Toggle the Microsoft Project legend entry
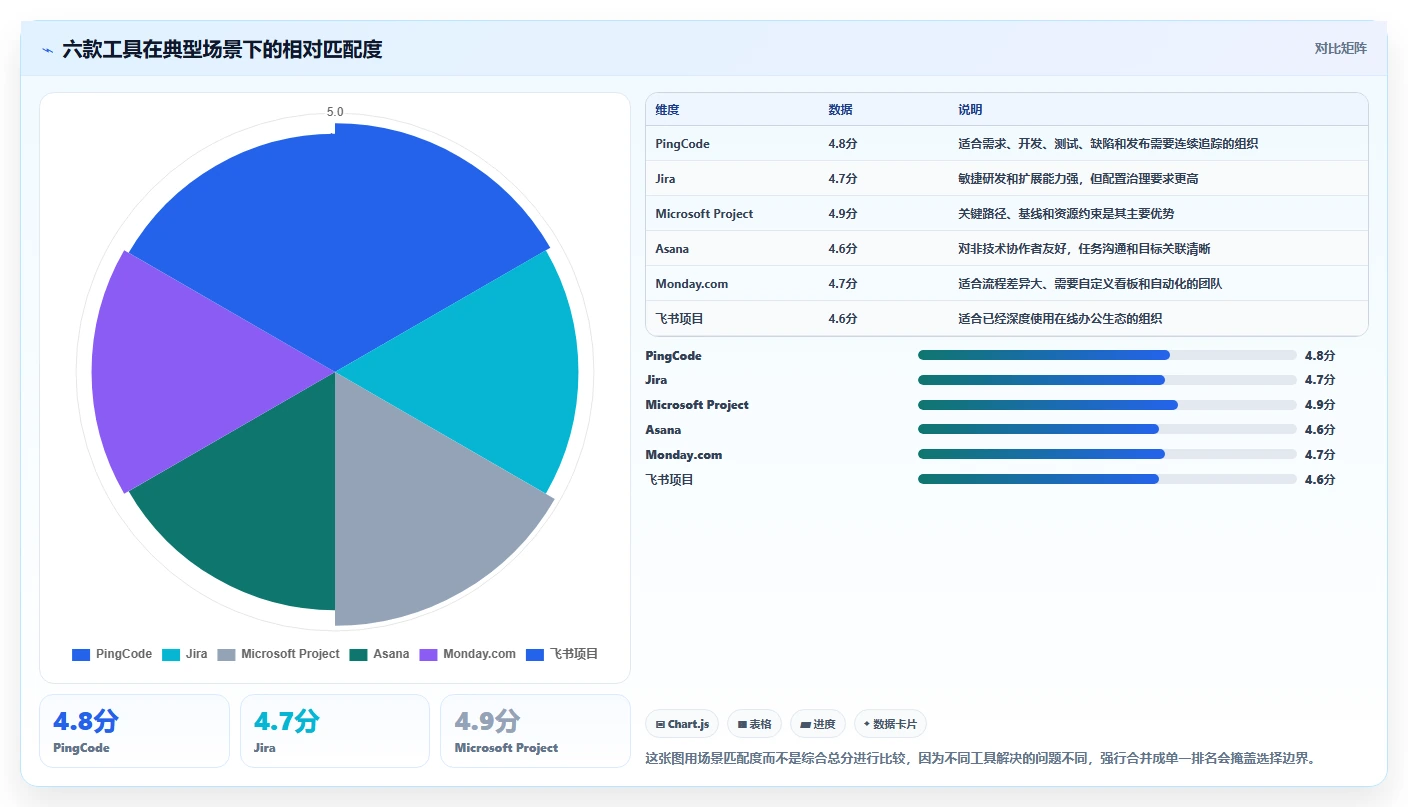Screen dimensions: 1408x807 pyautogui.click(x=278, y=654)
